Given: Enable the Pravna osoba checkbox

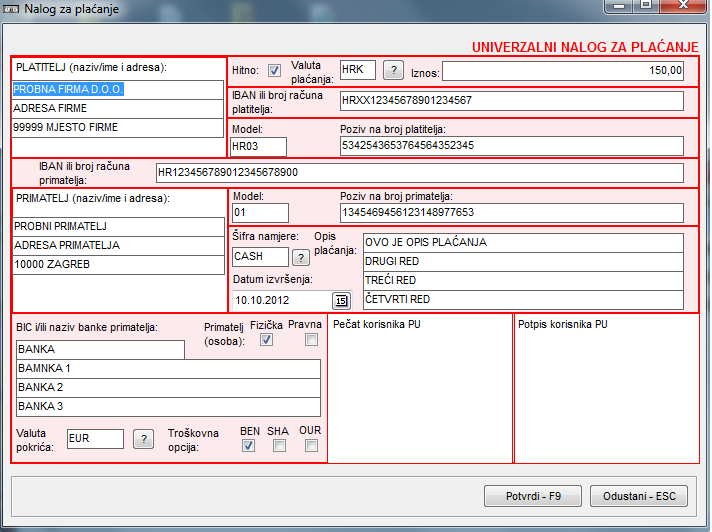Looking at the screenshot, I should (311, 340).
